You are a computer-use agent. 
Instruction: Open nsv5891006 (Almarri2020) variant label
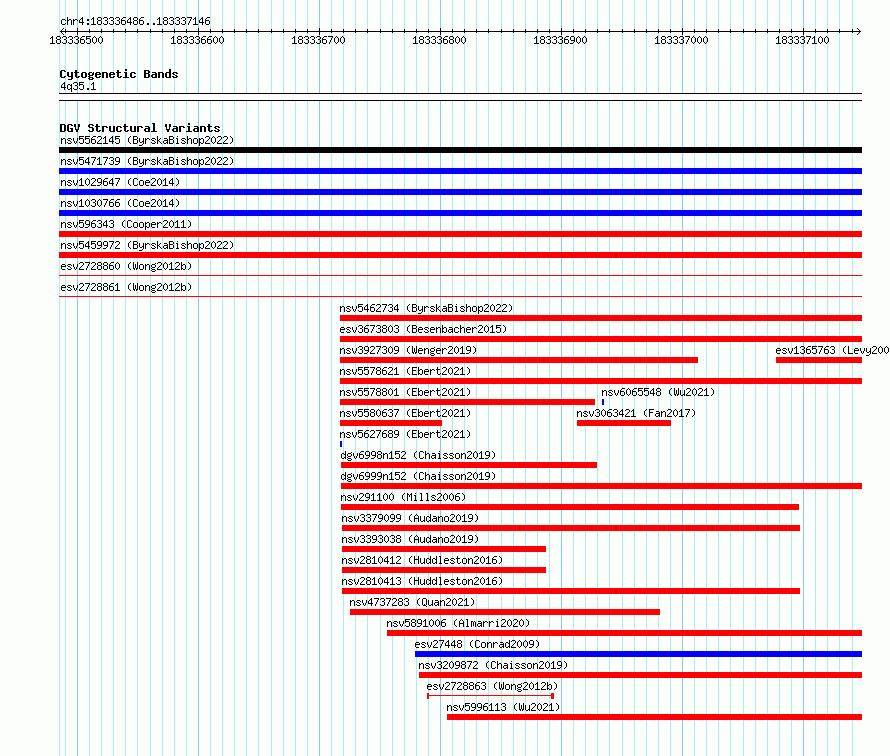pos(458,623)
